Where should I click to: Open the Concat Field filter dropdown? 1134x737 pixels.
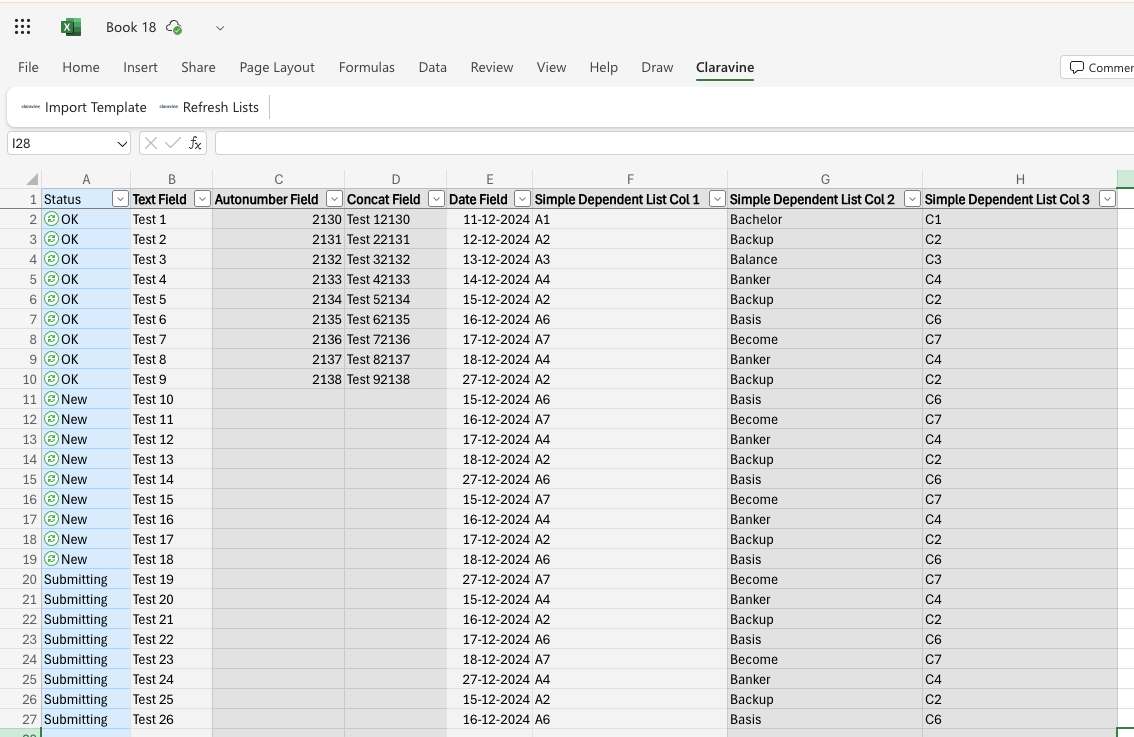coord(436,199)
